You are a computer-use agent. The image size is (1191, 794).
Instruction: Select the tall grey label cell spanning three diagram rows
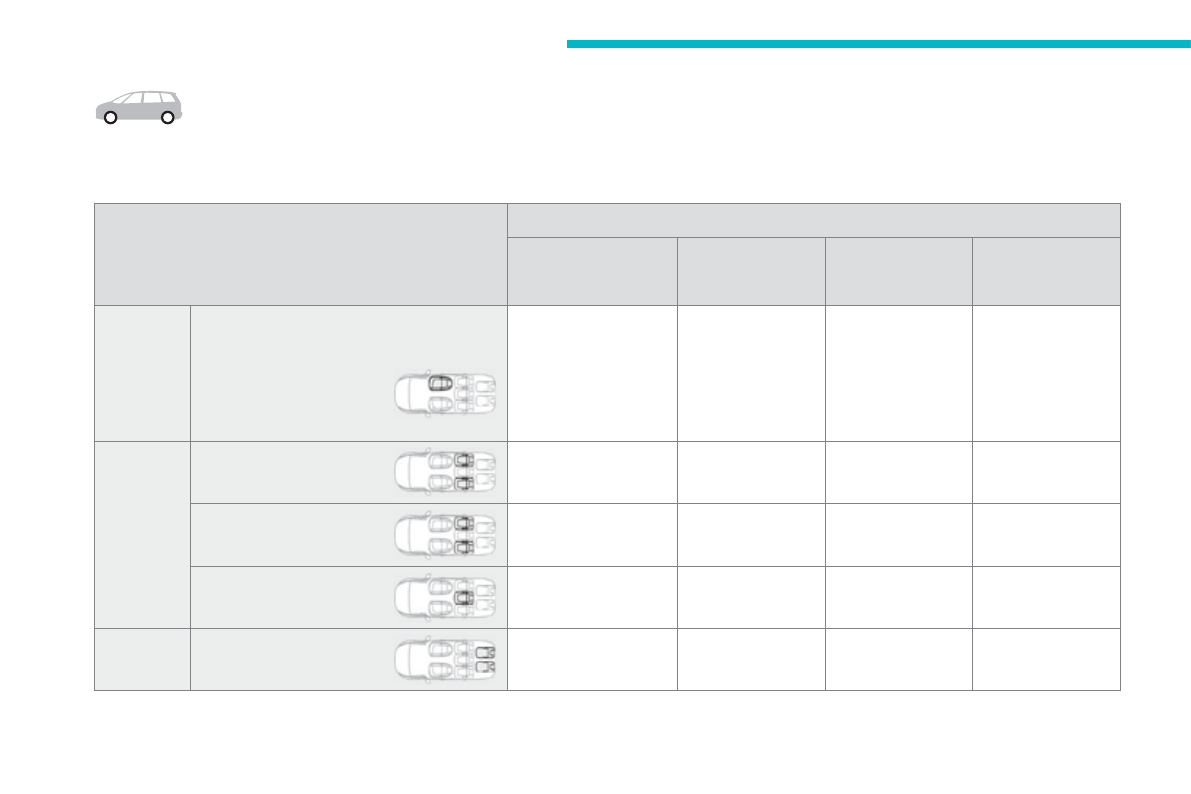point(142,534)
